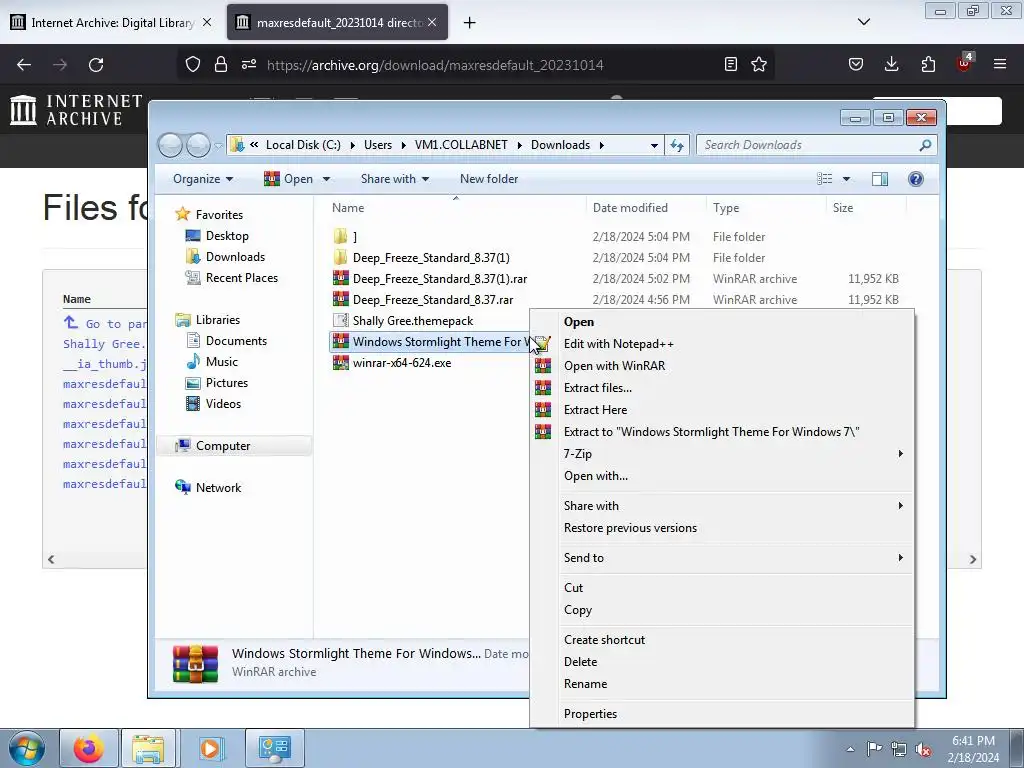Reload the page in Firefox
Screen dimensions: 1024x768
point(96,65)
